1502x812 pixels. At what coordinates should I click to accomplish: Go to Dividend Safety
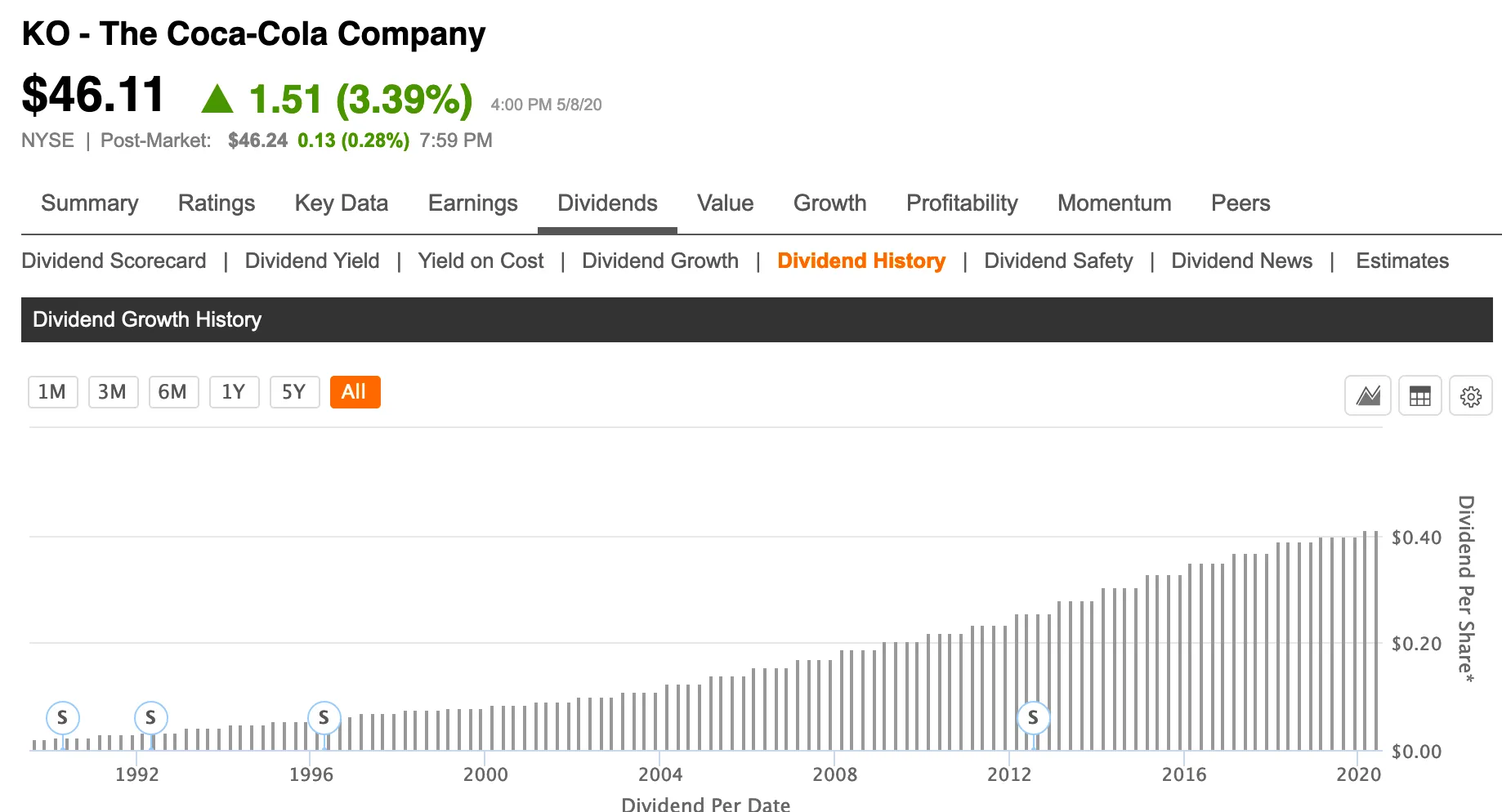click(1058, 261)
